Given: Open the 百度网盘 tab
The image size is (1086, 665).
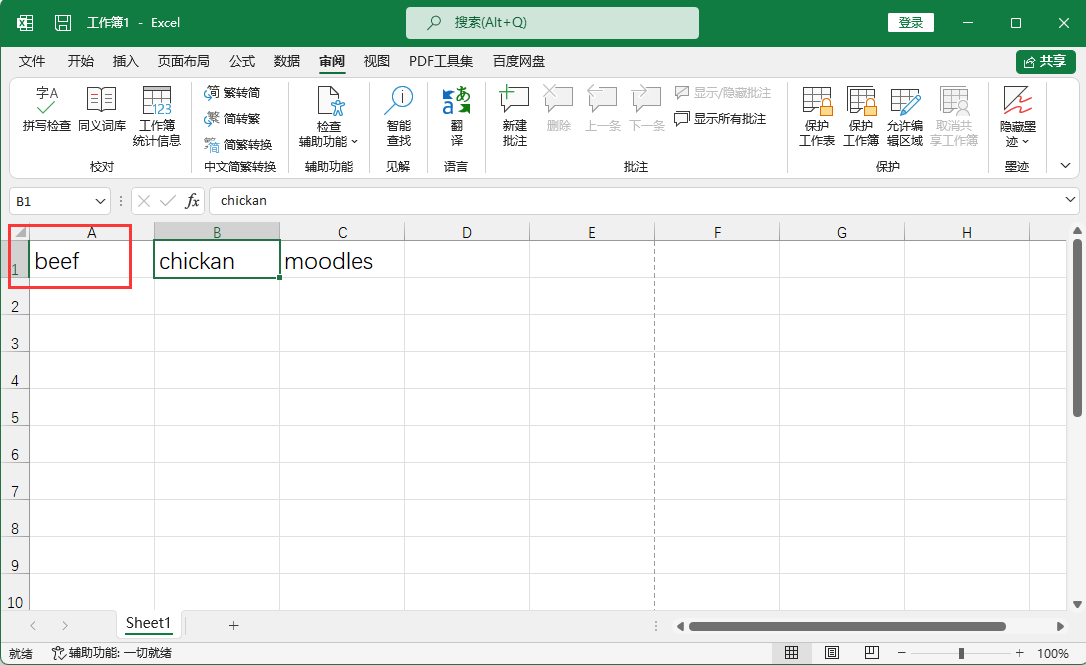Looking at the screenshot, I should pyautogui.click(x=519, y=62).
